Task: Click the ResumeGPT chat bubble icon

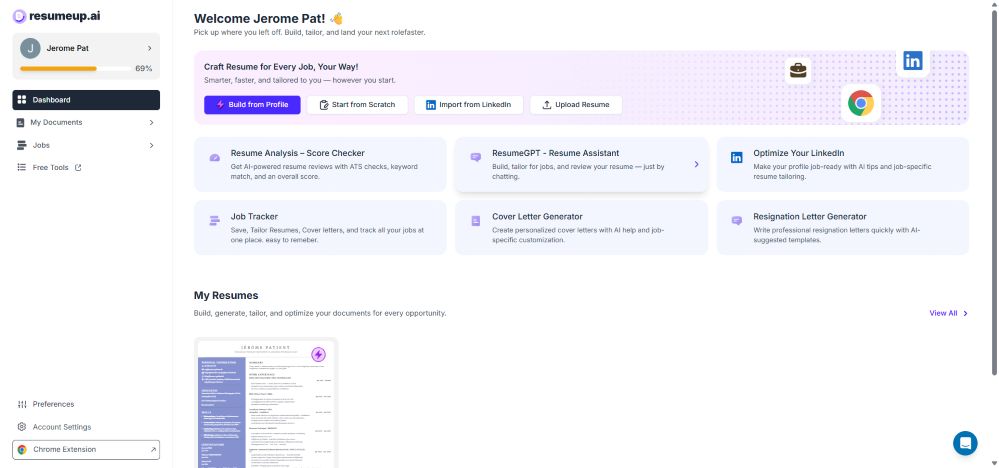Action: click(x=476, y=157)
